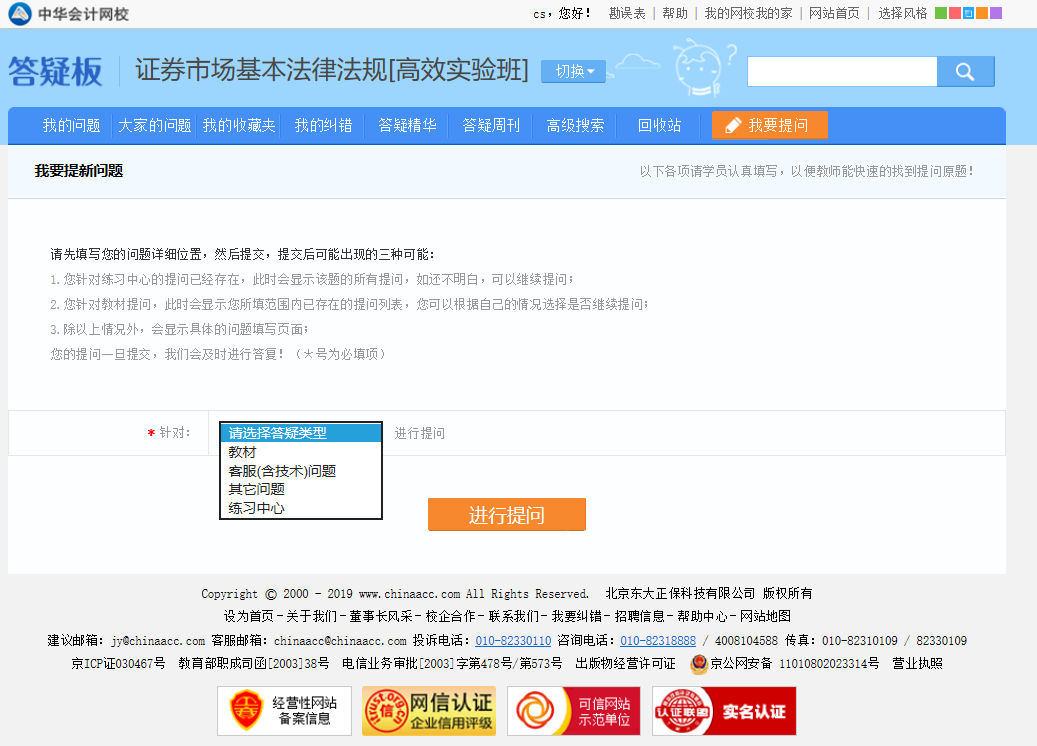This screenshot has height=746, width=1037.
Task: Click the 京公网安备 police badge icon
Action: (x=698, y=663)
